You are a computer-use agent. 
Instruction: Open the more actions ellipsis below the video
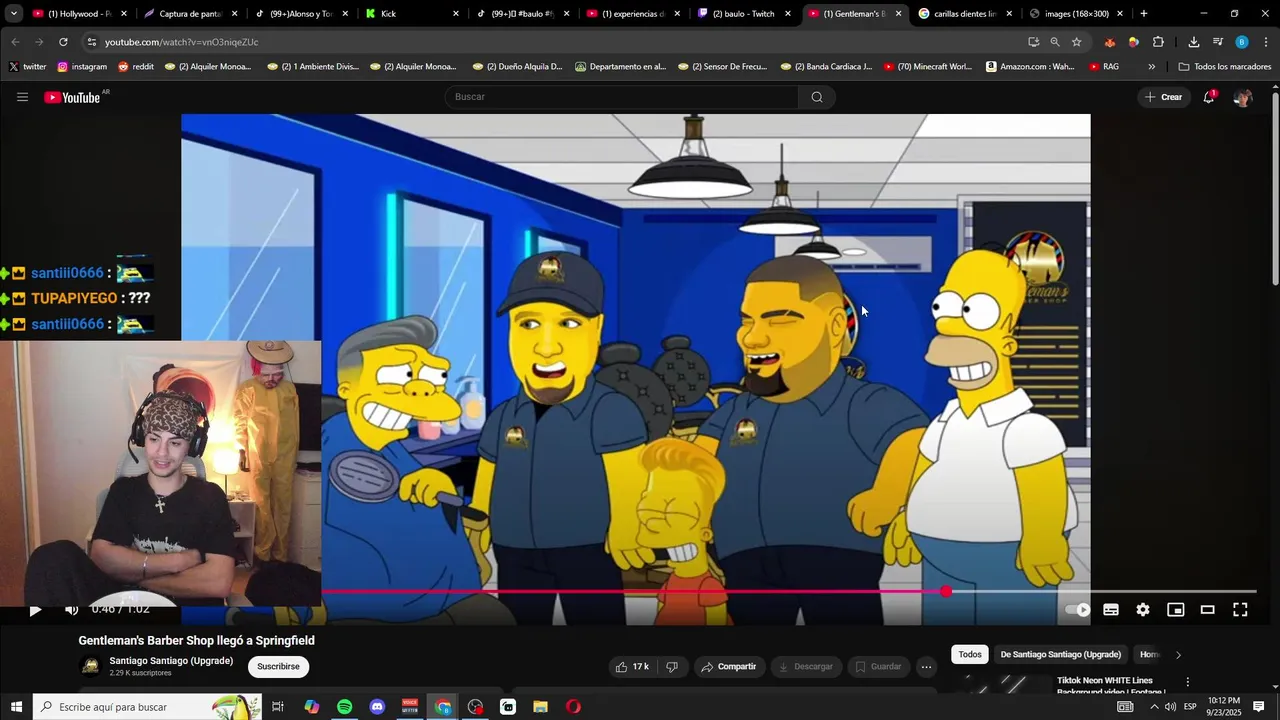coord(926,667)
